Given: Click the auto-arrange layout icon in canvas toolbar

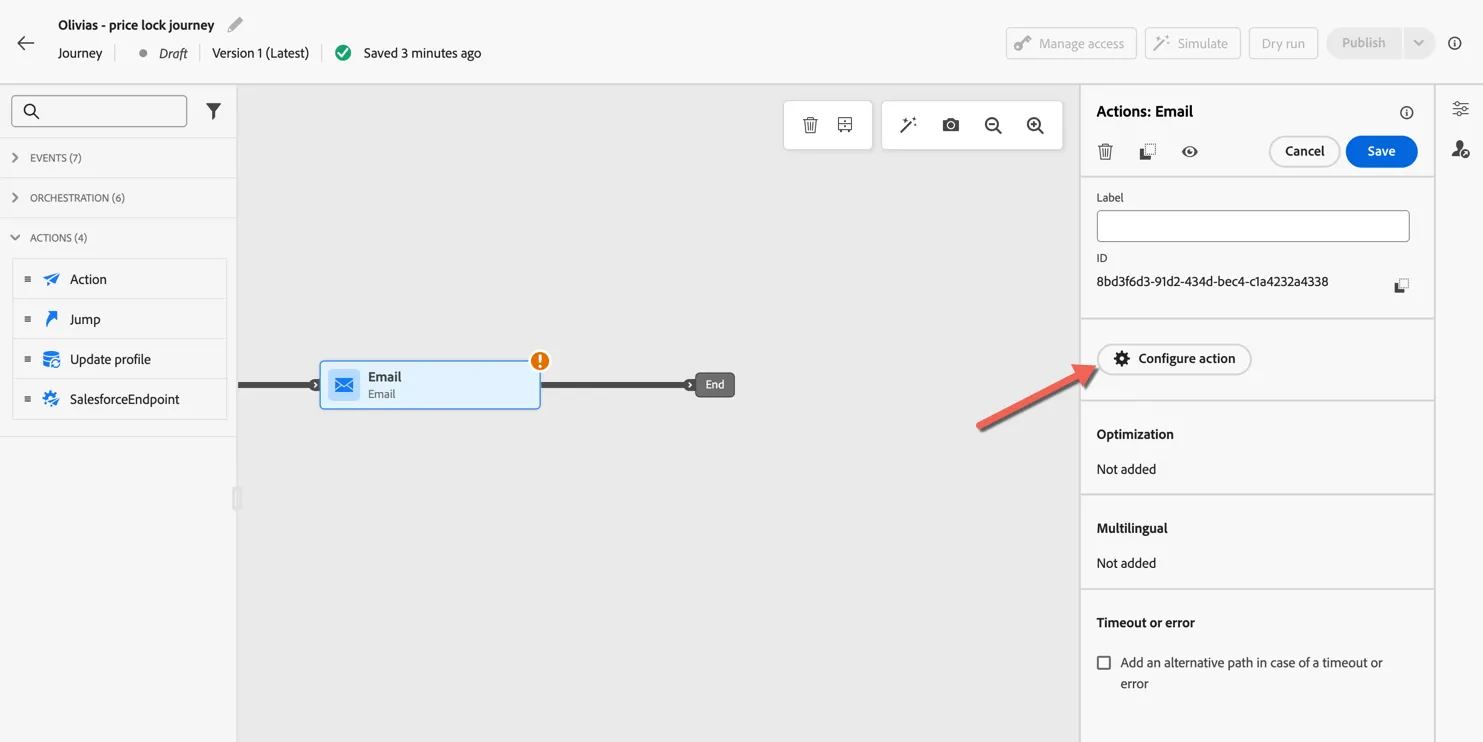Looking at the screenshot, I should [x=845, y=125].
